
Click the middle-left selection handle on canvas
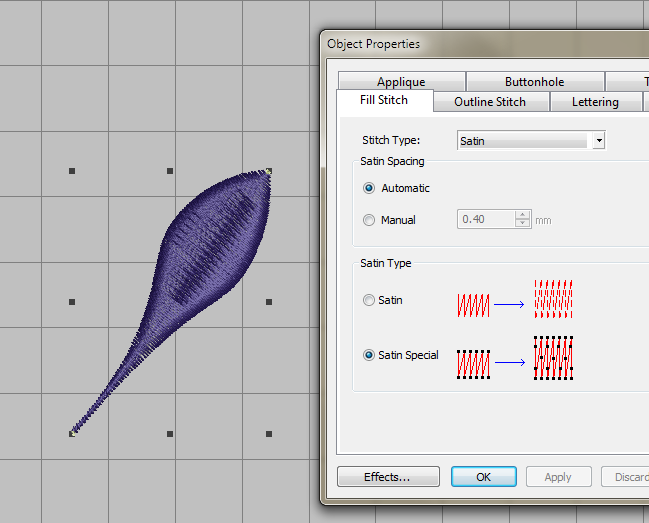point(72,302)
